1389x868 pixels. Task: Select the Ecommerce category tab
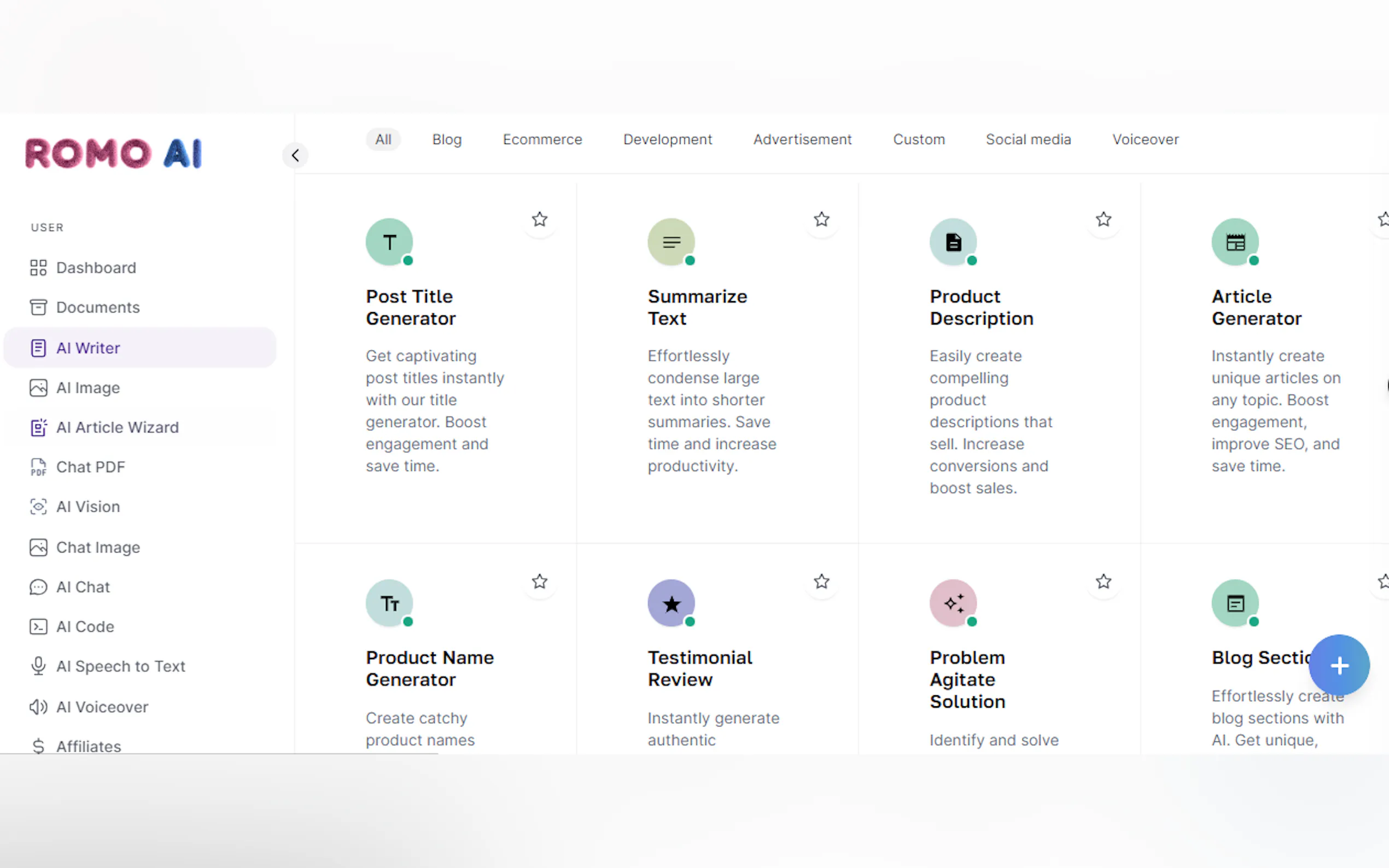tap(542, 139)
